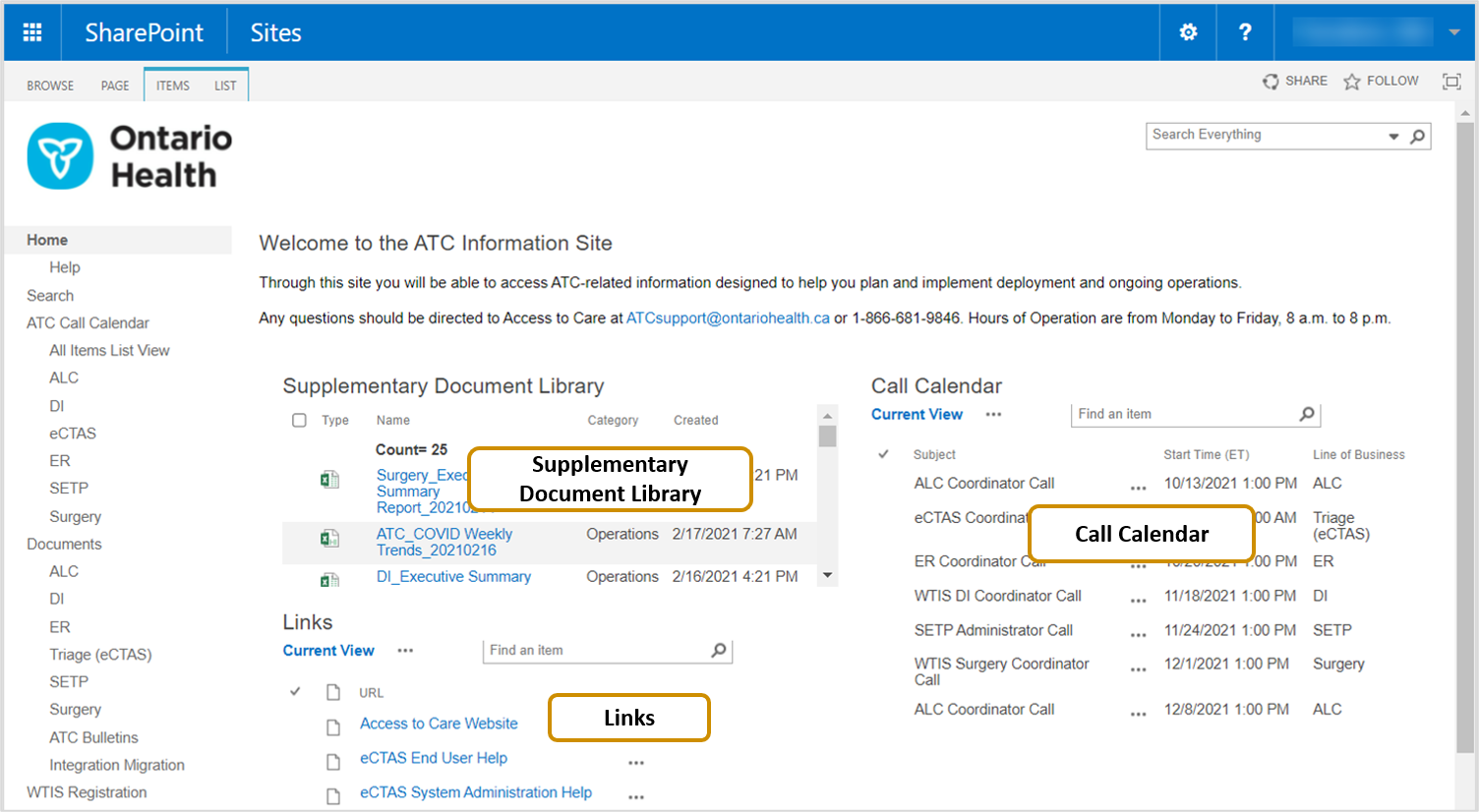
Task: Click the Links search magnifier icon
Action: point(719,650)
